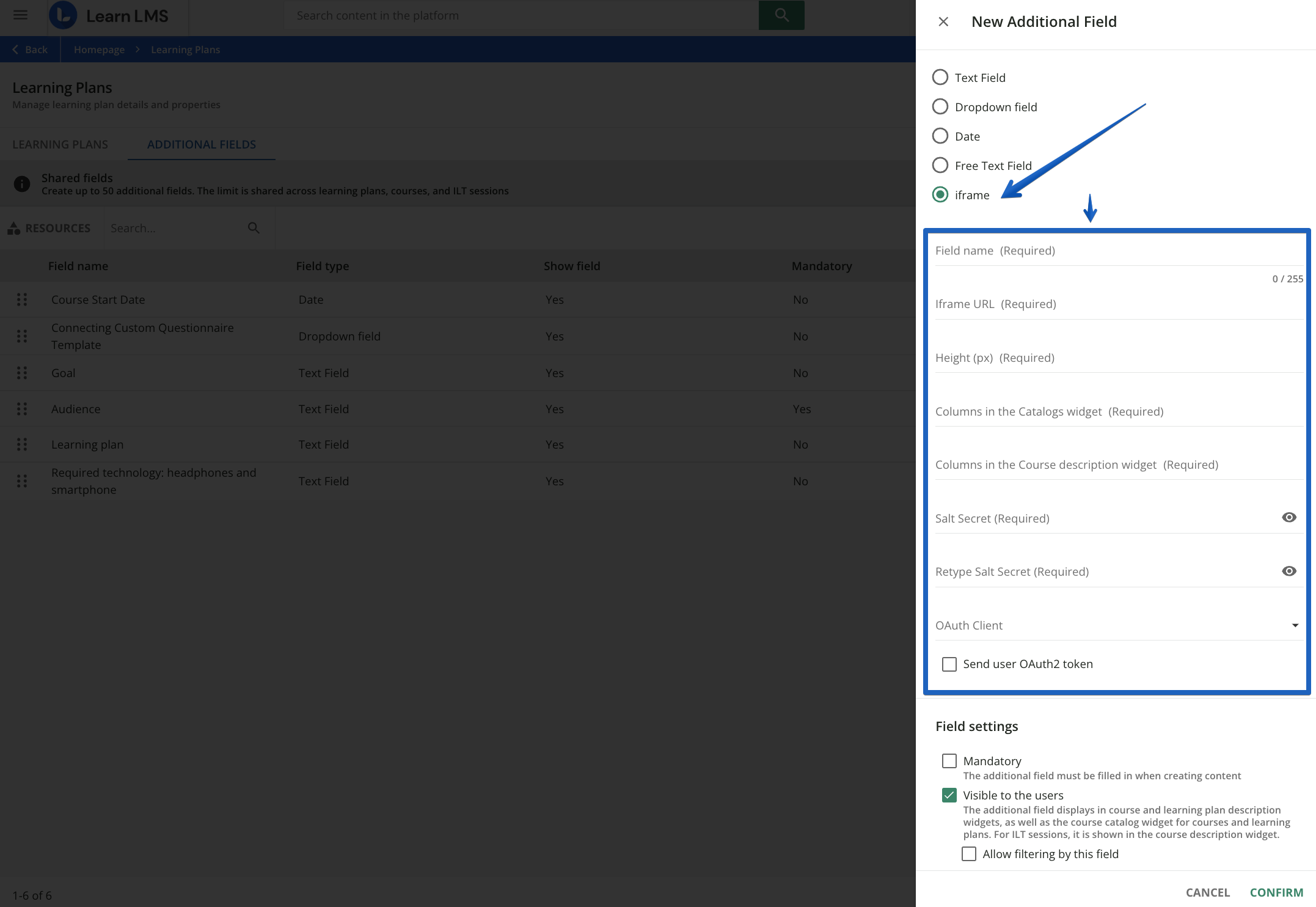Click the CONFIRM button

(x=1276, y=892)
